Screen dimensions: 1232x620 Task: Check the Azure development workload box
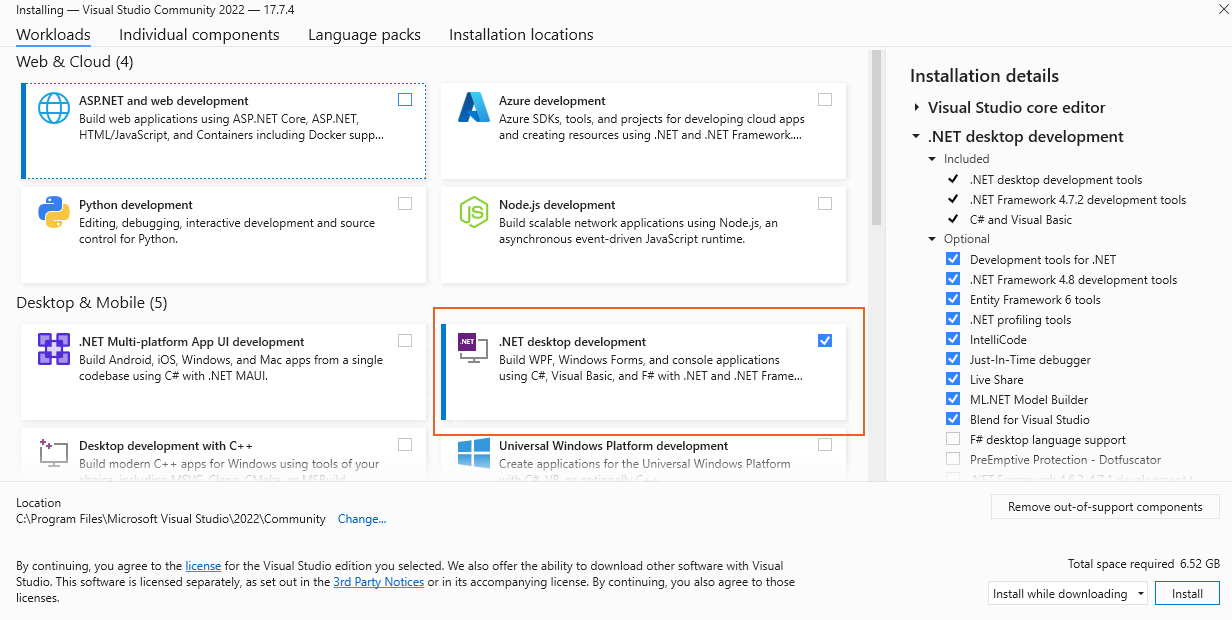(825, 99)
